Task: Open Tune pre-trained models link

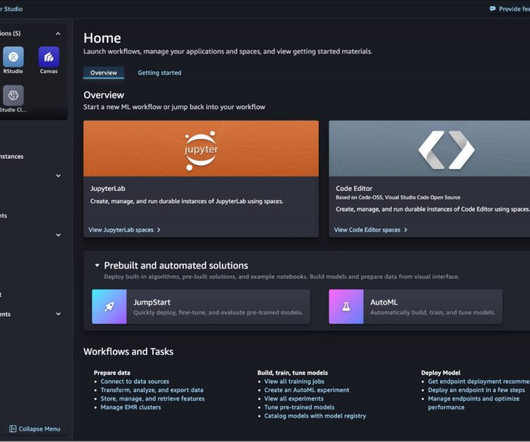Action: point(299,407)
